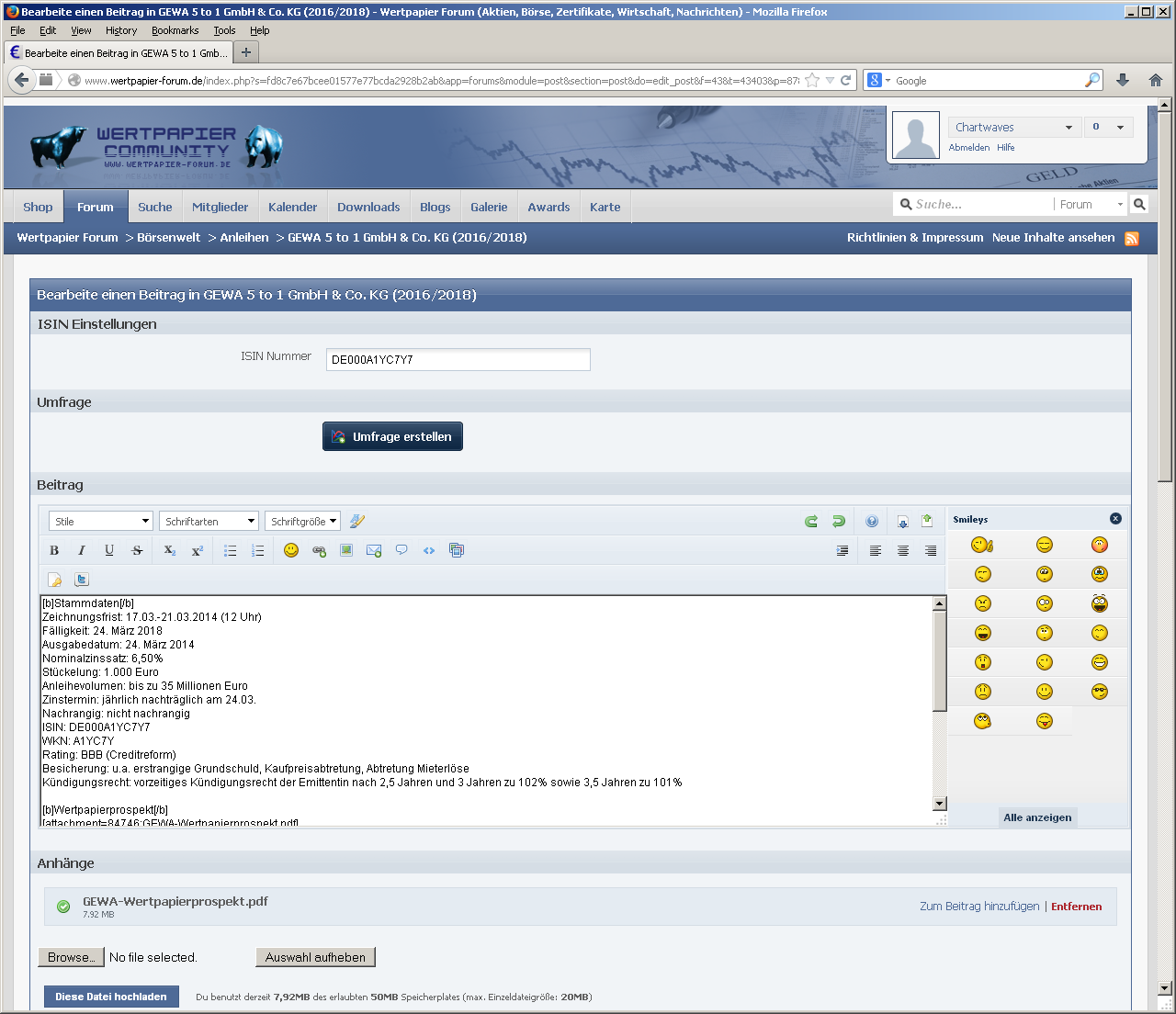Click the Auswahl aufheben button

click(x=315, y=957)
